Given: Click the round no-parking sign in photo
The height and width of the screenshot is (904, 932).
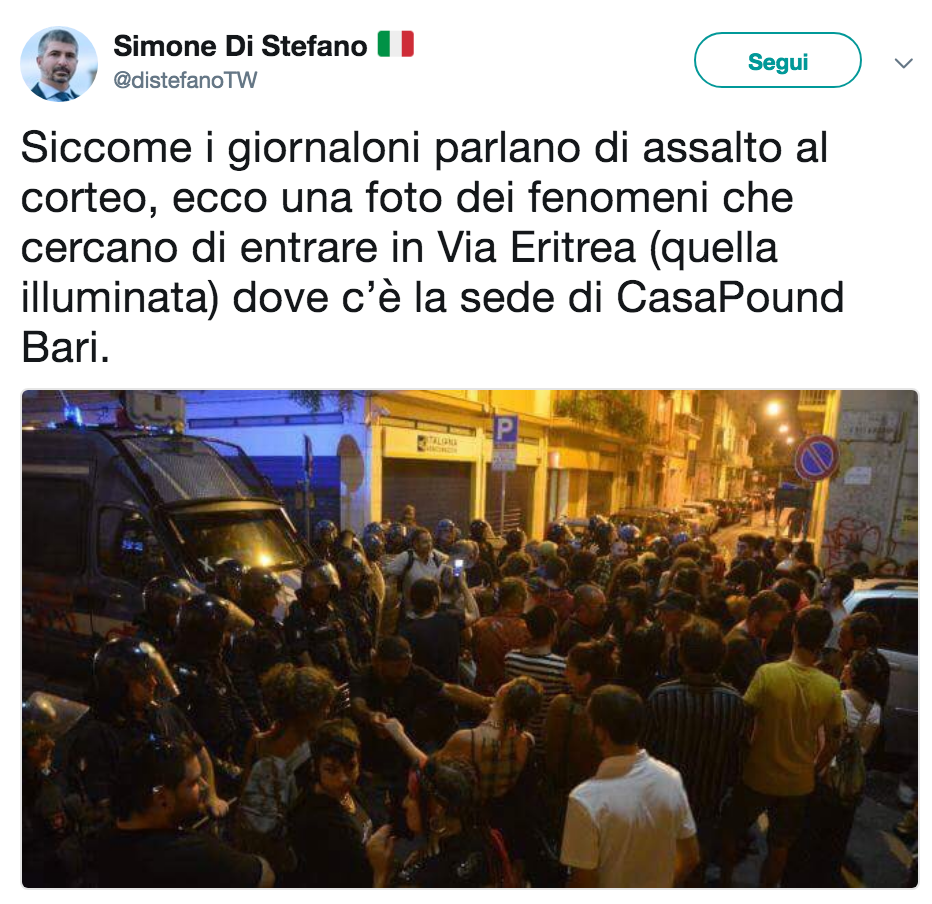Looking at the screenshot, I should [x=817, y=458].
